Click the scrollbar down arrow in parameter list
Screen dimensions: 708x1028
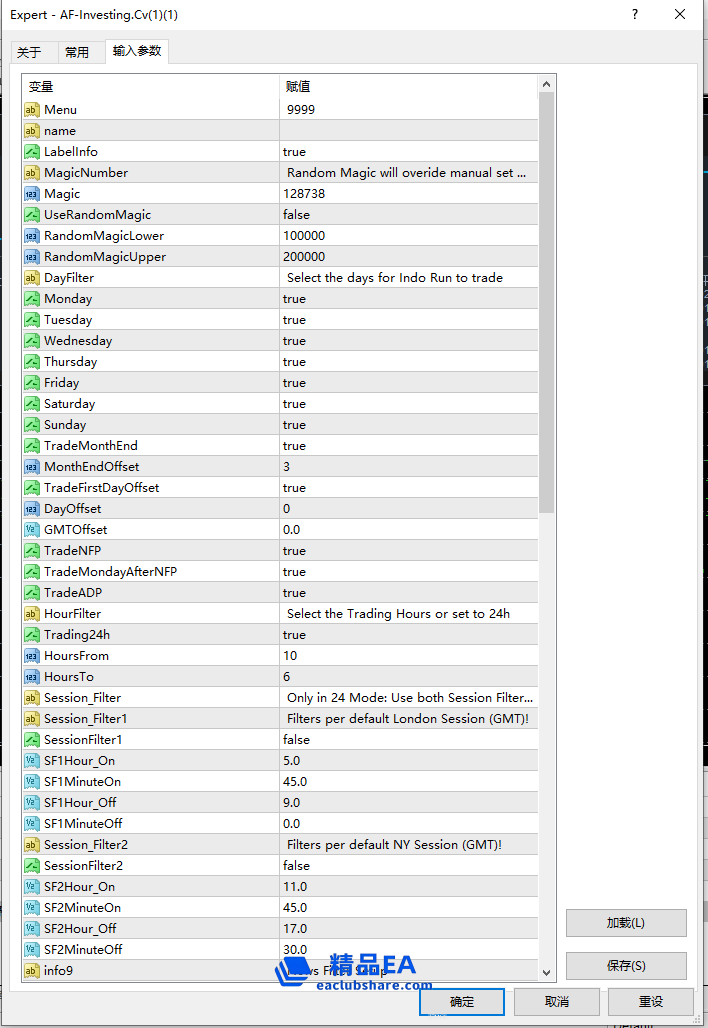point(546,972)
